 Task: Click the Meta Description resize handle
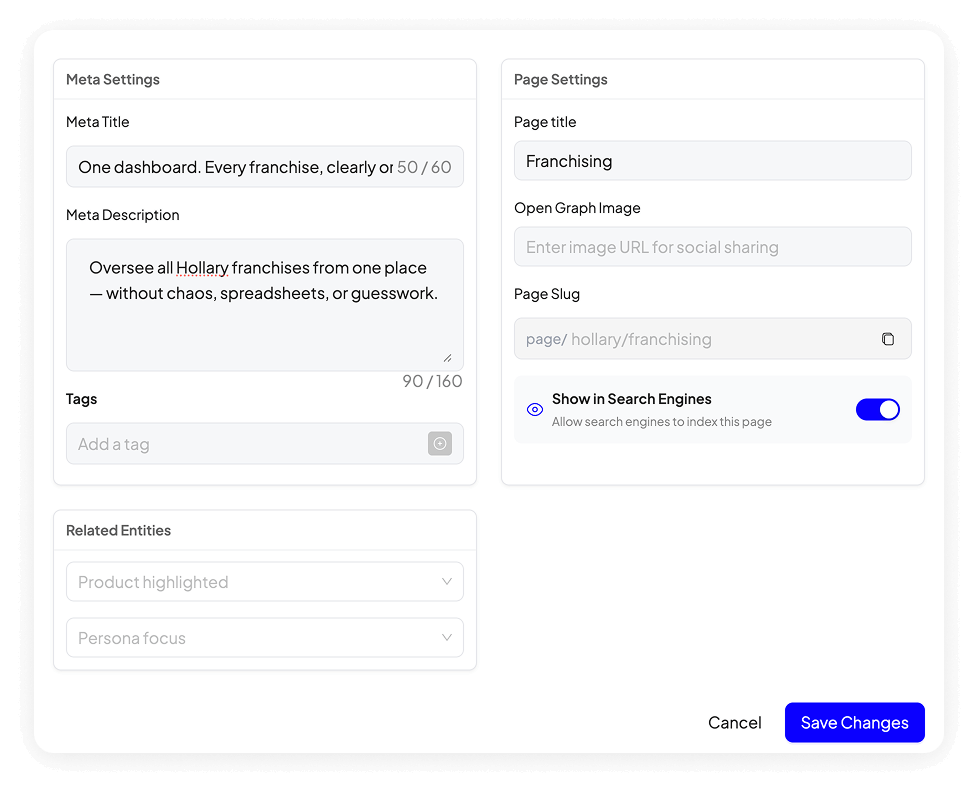click(x=446, y=357)
